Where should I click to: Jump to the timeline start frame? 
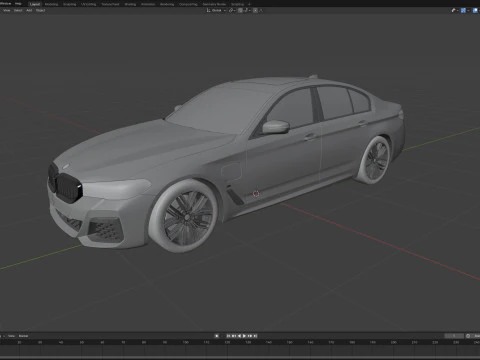pos(228,336)
